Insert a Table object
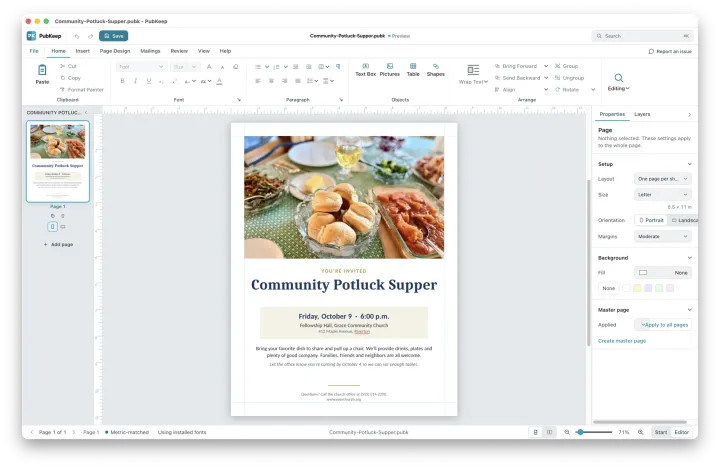 [x=413, y=70]
